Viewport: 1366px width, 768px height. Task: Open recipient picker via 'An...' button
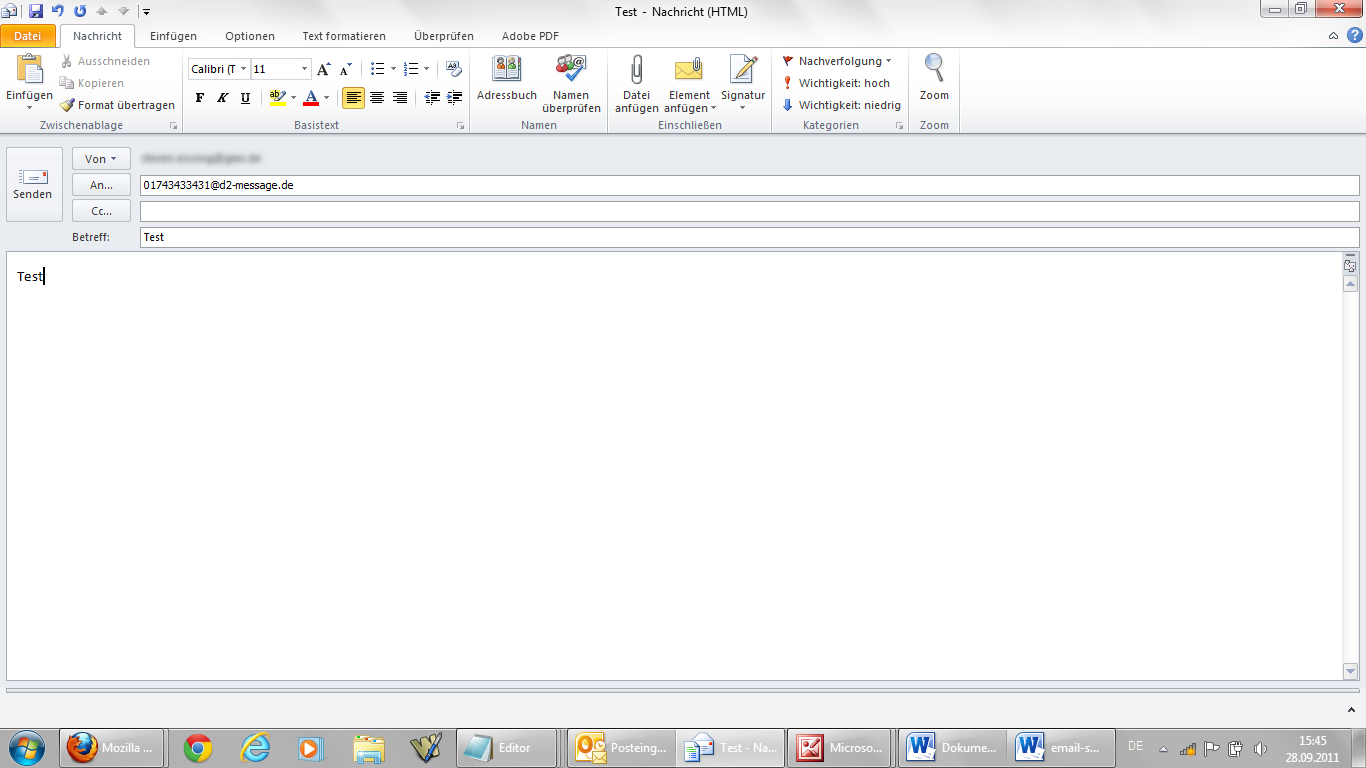[100, 184]
